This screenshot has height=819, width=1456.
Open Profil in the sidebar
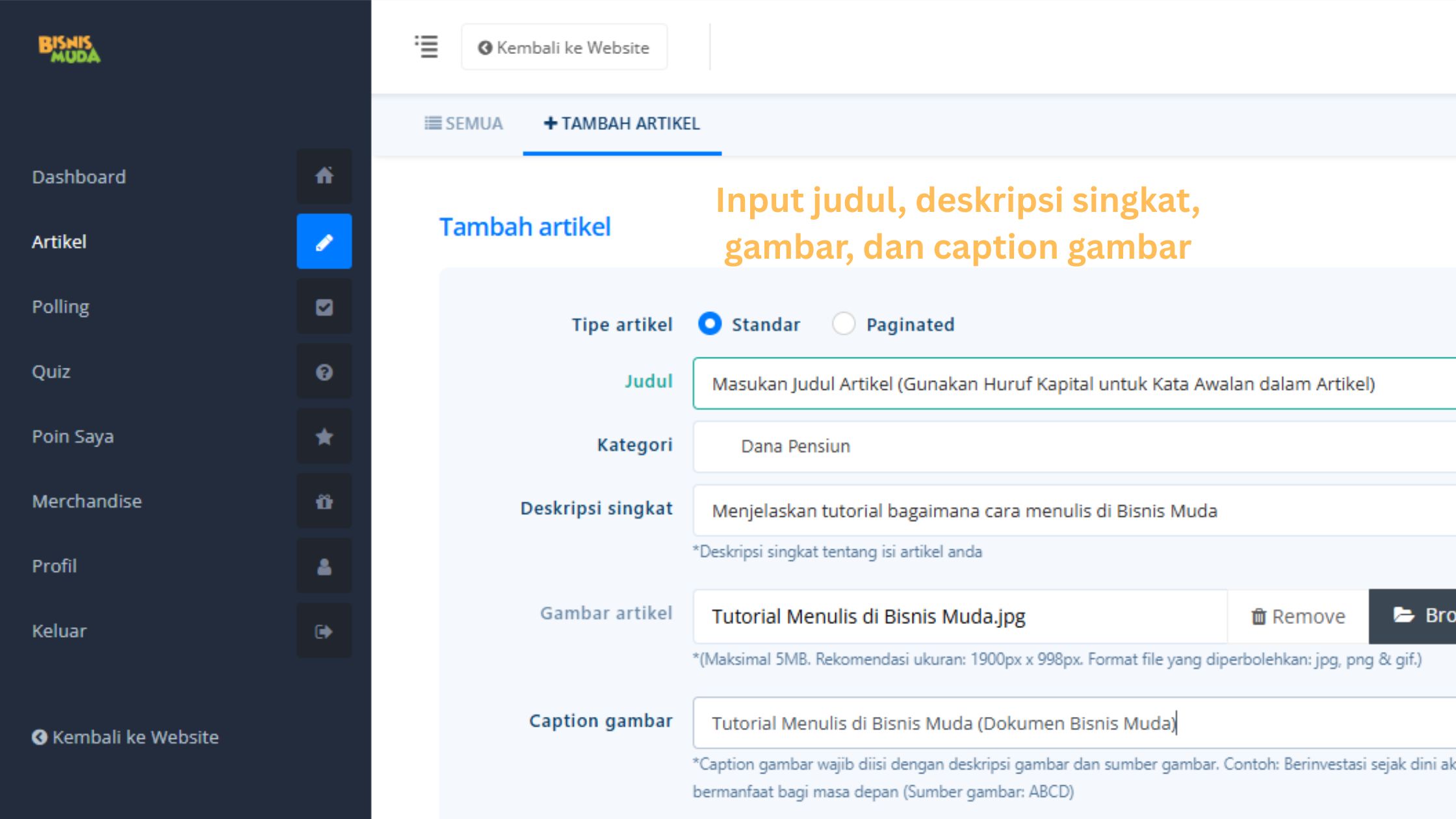[55, 566]
